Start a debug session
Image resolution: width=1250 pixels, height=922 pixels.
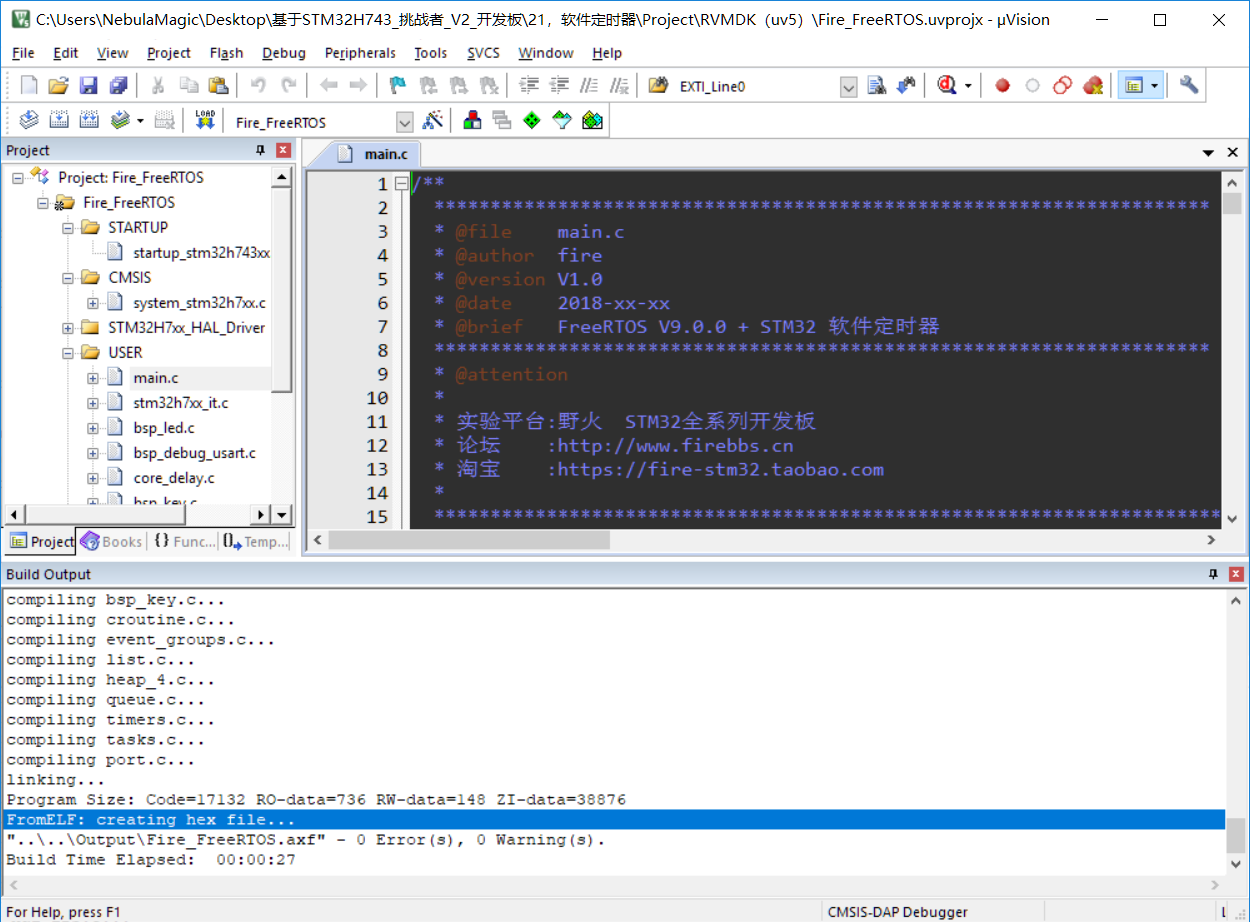(946, 86)
